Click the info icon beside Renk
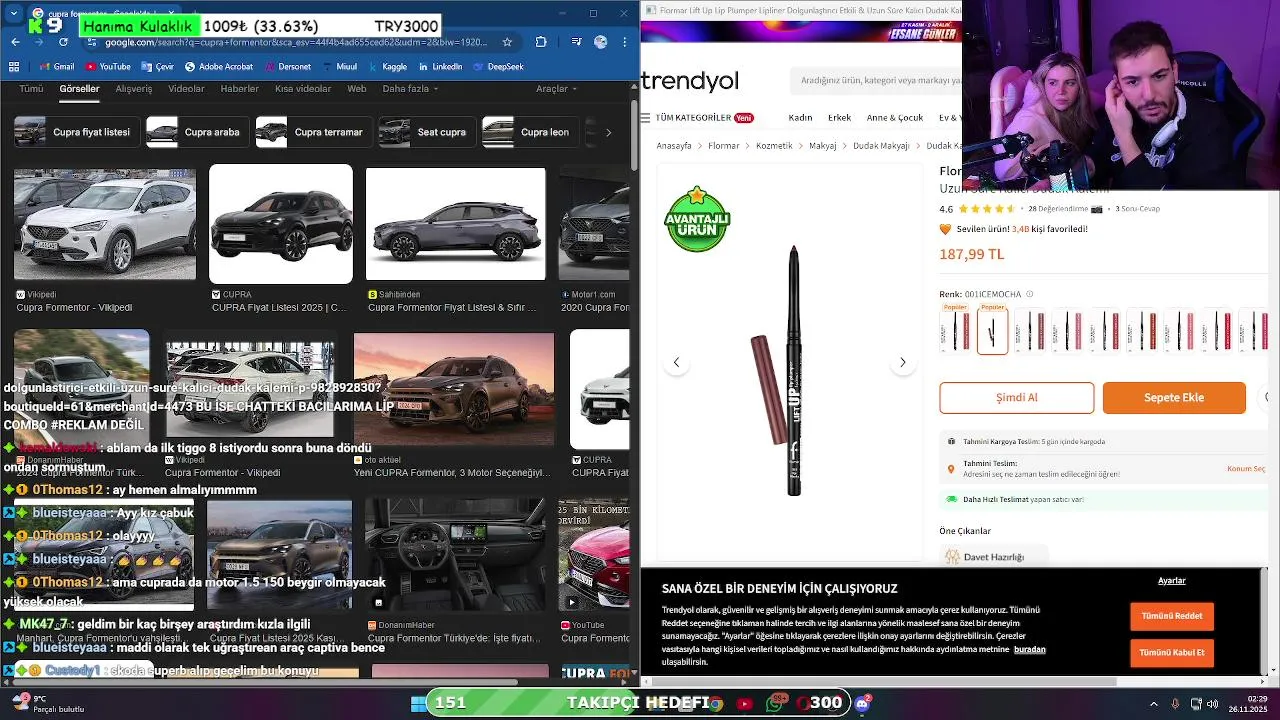Screen dimensions: 1280x720 pos(1030,295)
